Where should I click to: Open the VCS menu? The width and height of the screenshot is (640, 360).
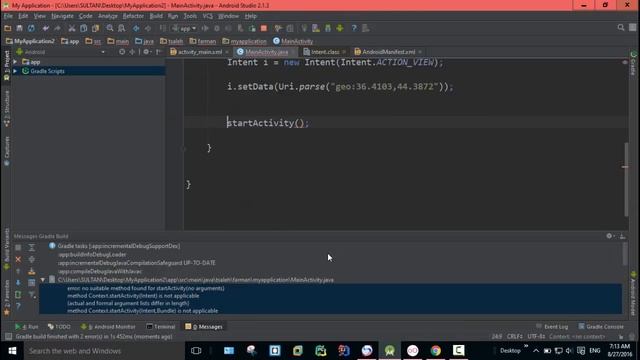[207, 16]
